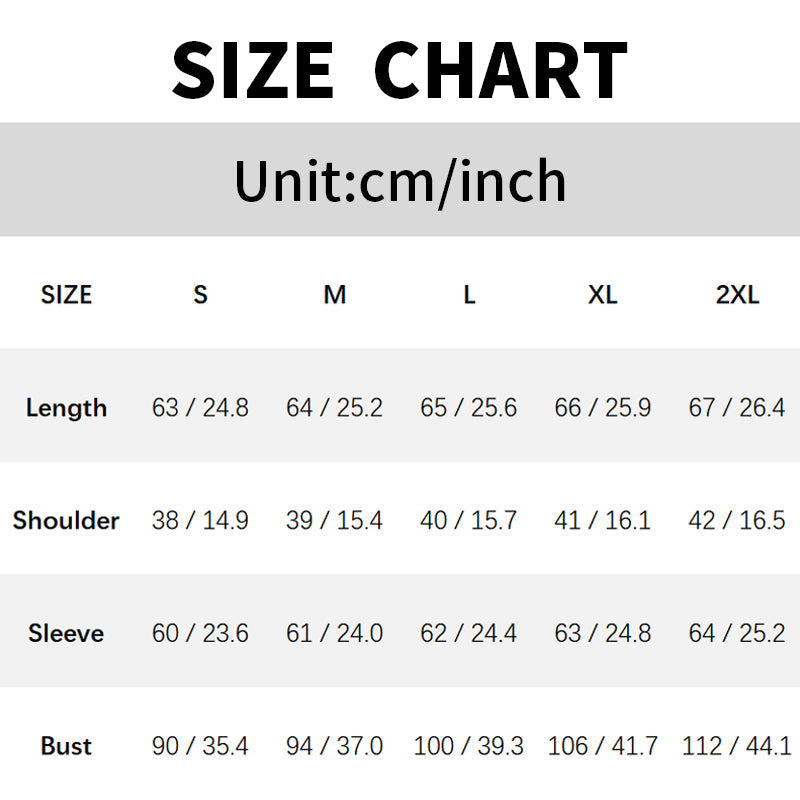Click the 62 / 24.4 Sleeve cell
The image size is (800, 800).
click(x=468, y=634)
